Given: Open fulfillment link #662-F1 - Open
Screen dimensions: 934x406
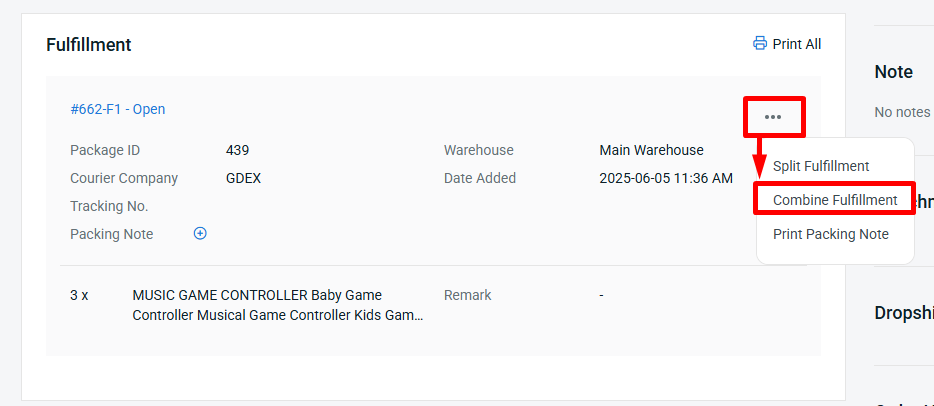Looking at the screenshot, I should point(117,109).
